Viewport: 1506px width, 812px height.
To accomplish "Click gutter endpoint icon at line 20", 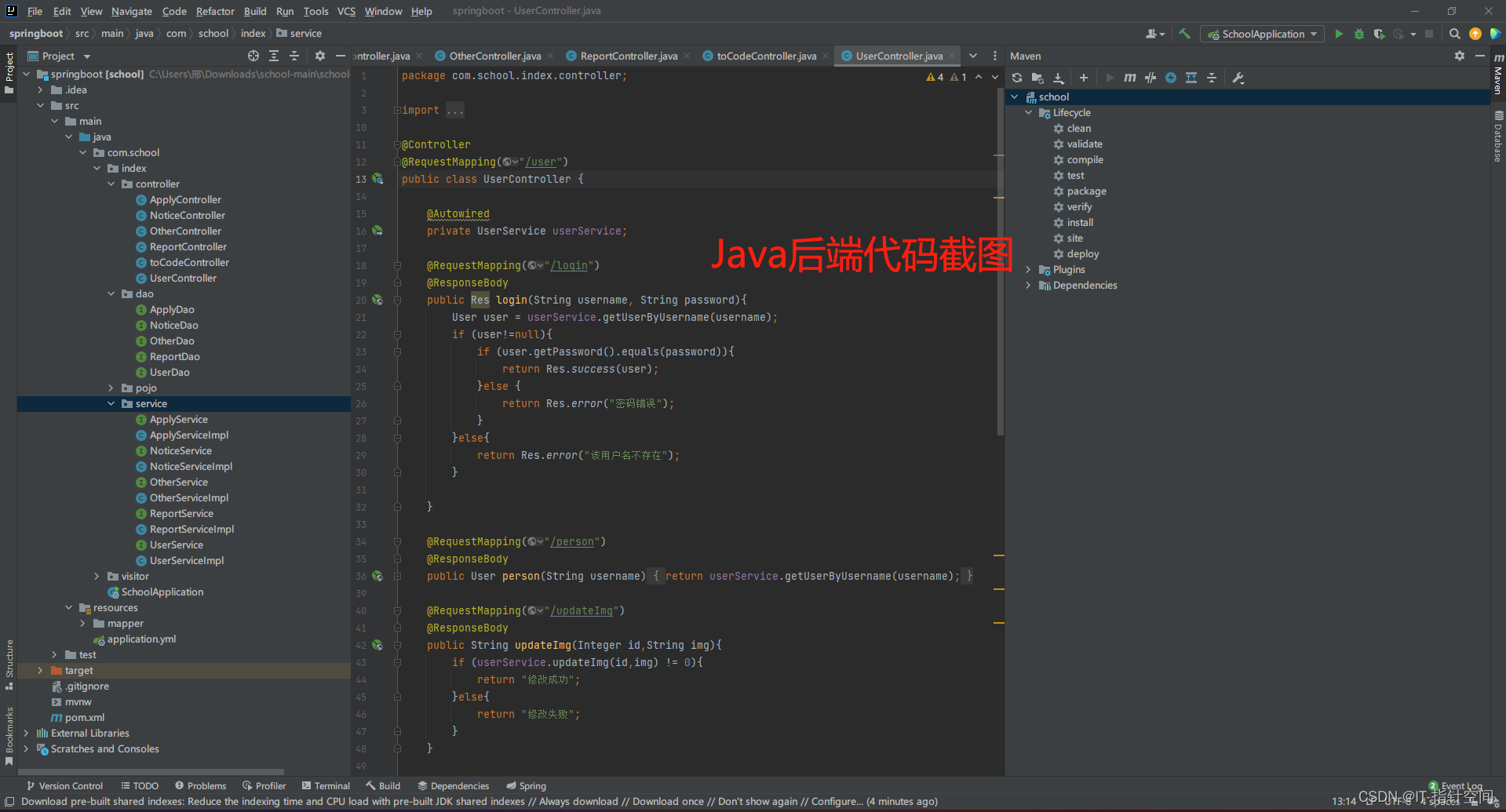I will coord(377,300).
